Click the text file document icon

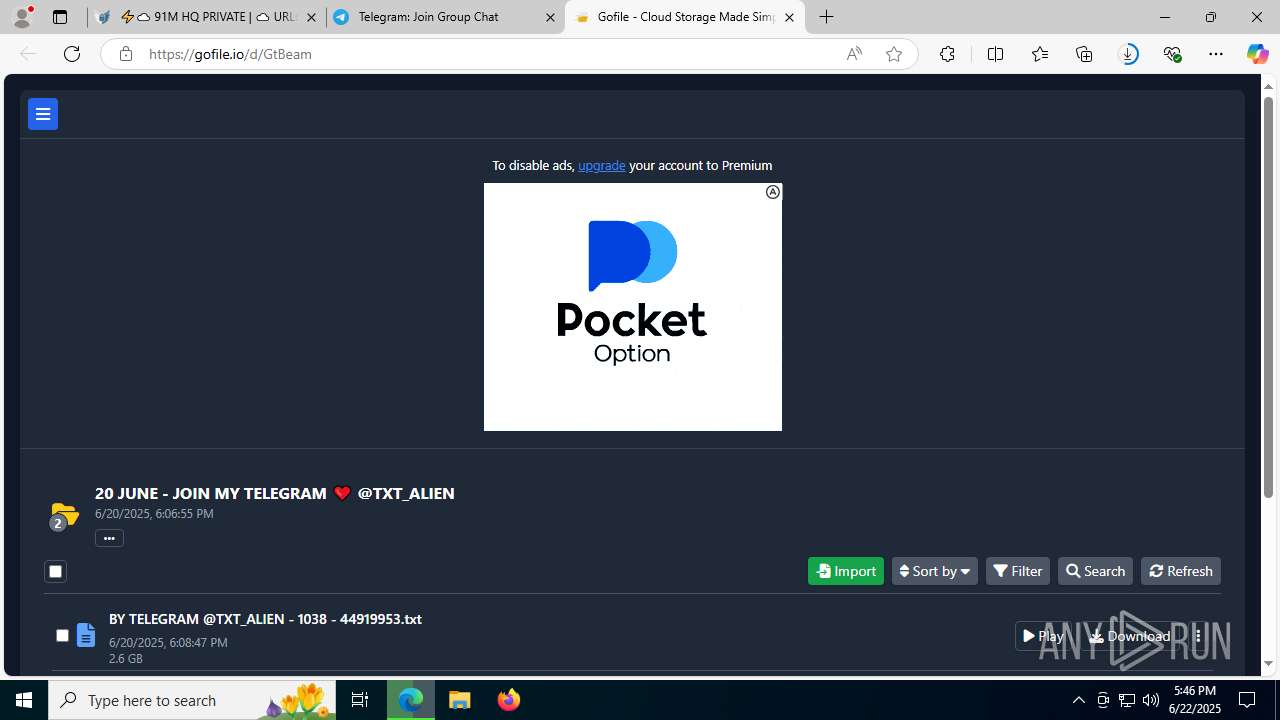[86, 635]
